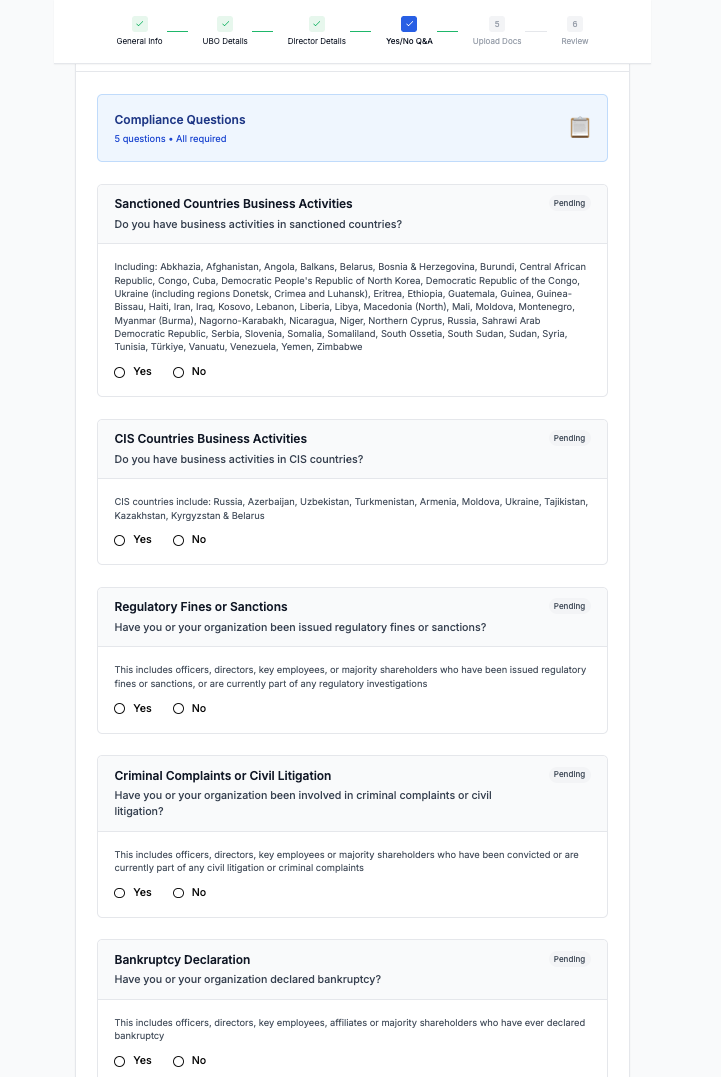Mark No for regulatory fines or sanctions

pyautogui.click(x=179, y=709)
